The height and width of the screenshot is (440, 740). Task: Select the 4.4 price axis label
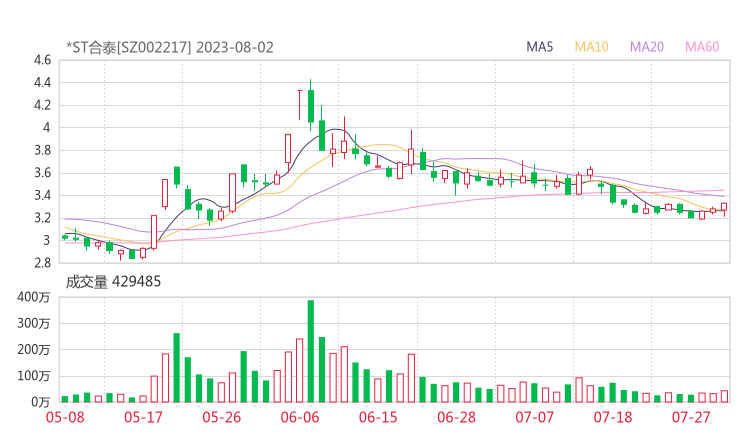coord(42,83)
